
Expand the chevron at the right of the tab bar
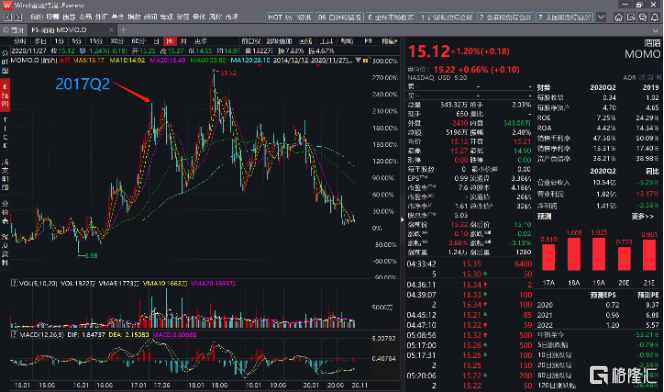656,30
